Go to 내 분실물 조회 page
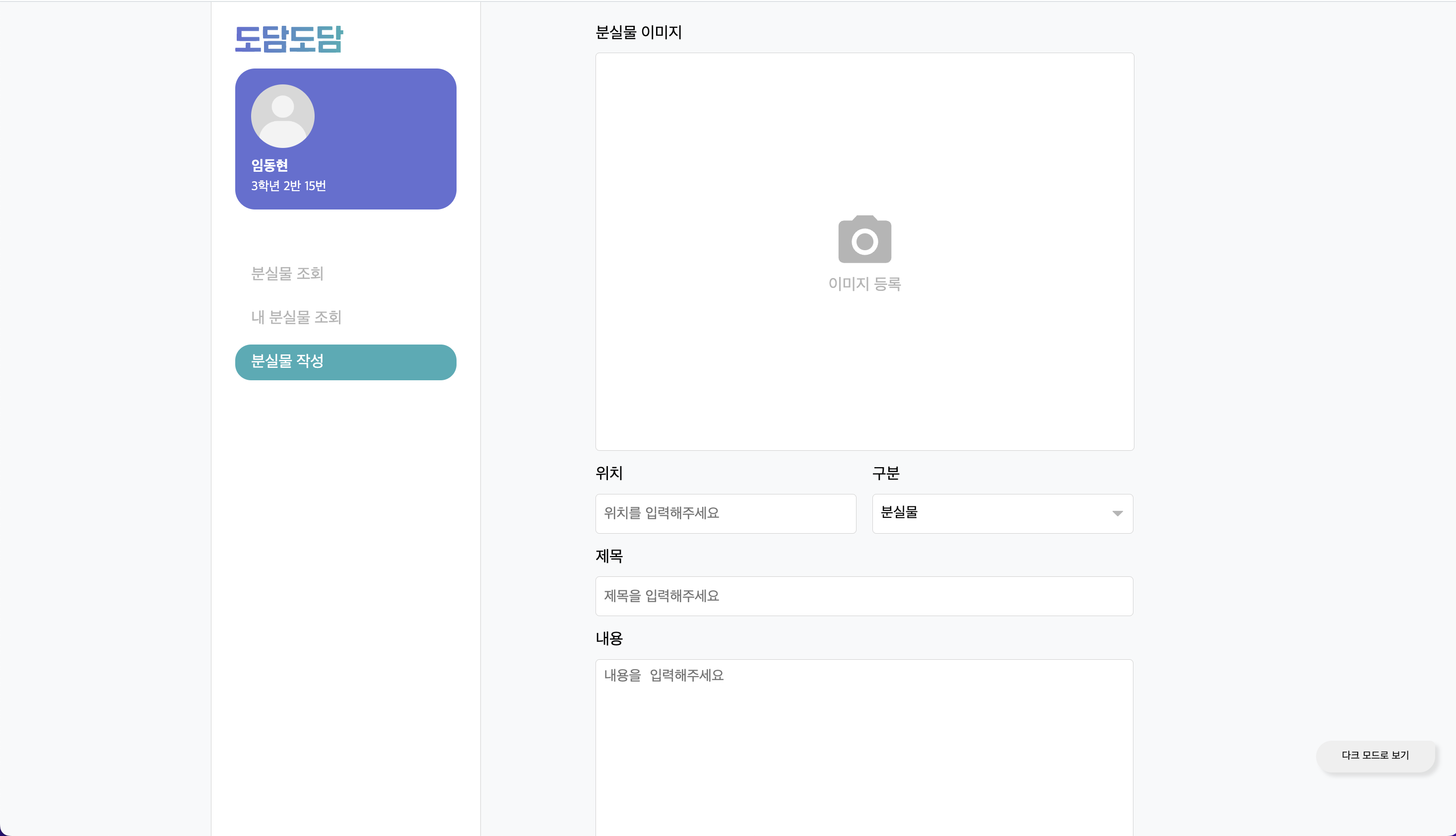This screenshot has height=836, width=1456. [x=296, y=317]
